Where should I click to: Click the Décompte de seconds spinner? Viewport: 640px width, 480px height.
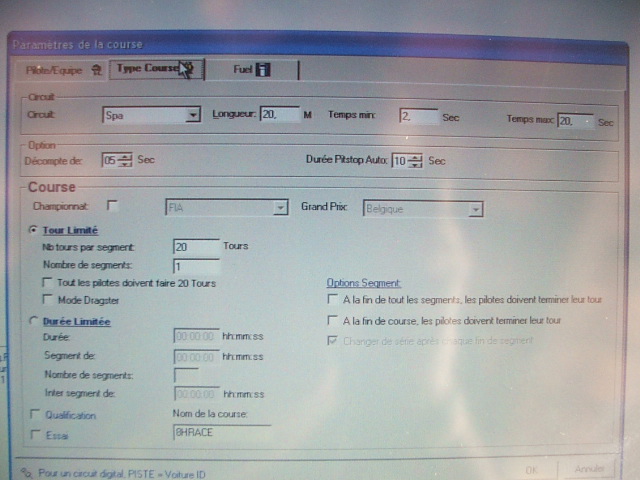click(x=125, y=160)
